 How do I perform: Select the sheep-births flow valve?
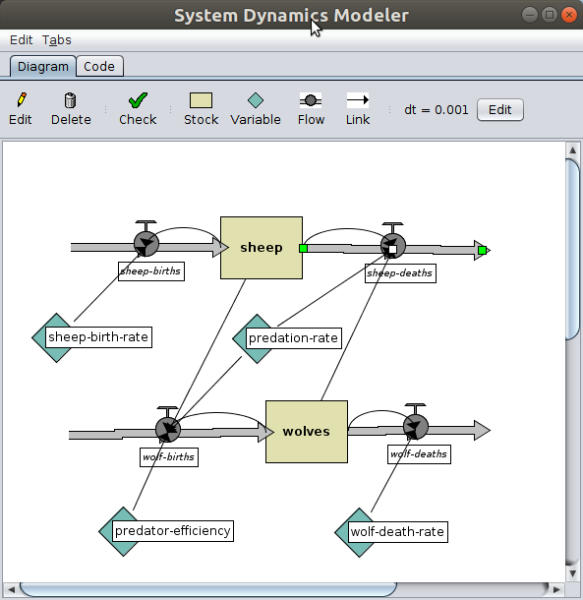pyautogui.click(x=146, y=244)
